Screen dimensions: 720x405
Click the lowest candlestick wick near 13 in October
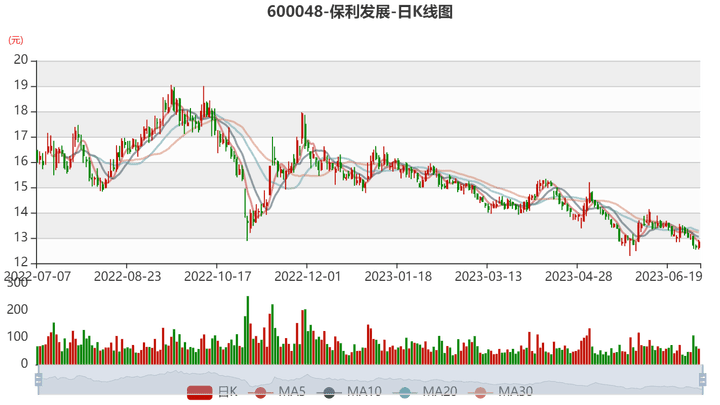pyautogui.click(x=247, y=230)
